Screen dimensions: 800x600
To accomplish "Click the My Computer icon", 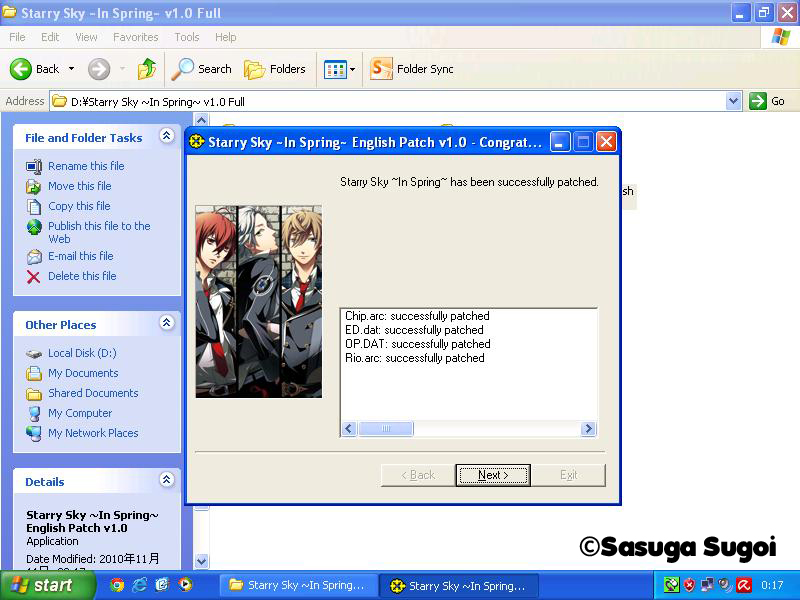I will point(34,413).
